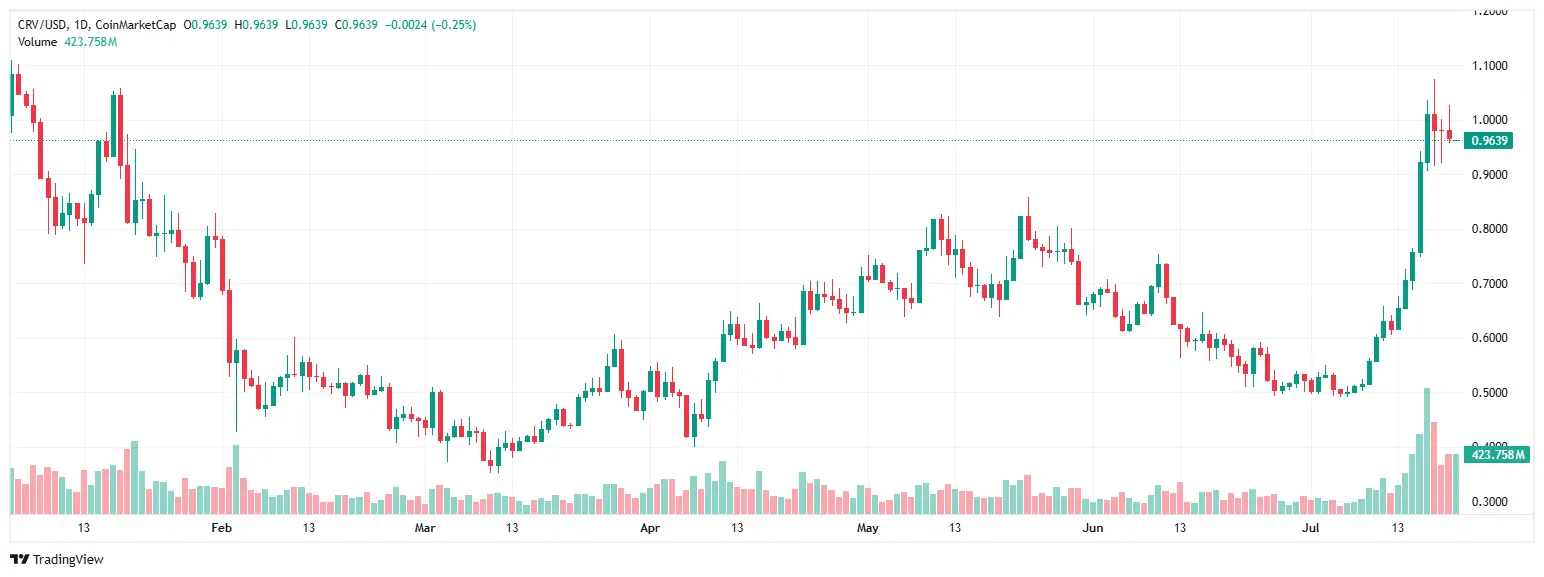This screenshot has height=577, width=1544.
Task: Click the 0.7000 price axis label
Action: 1489,284
